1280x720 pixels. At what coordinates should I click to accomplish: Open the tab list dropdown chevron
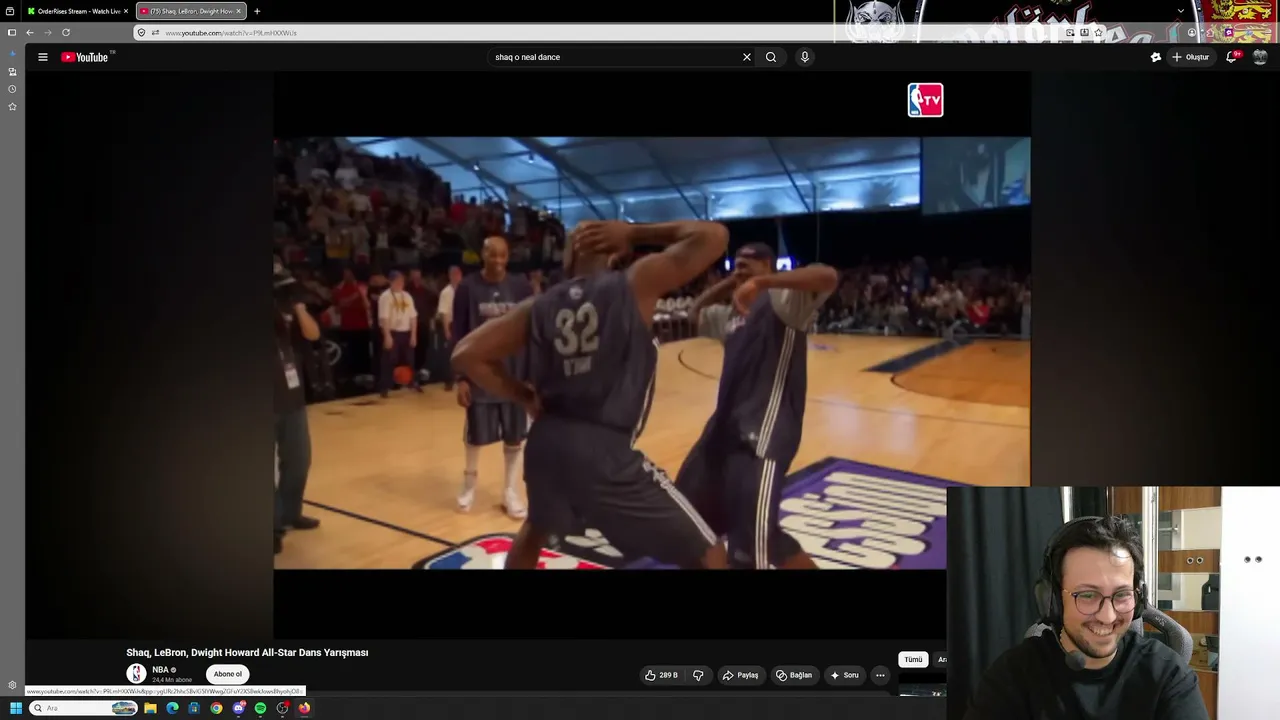(x=1181, y=11)
